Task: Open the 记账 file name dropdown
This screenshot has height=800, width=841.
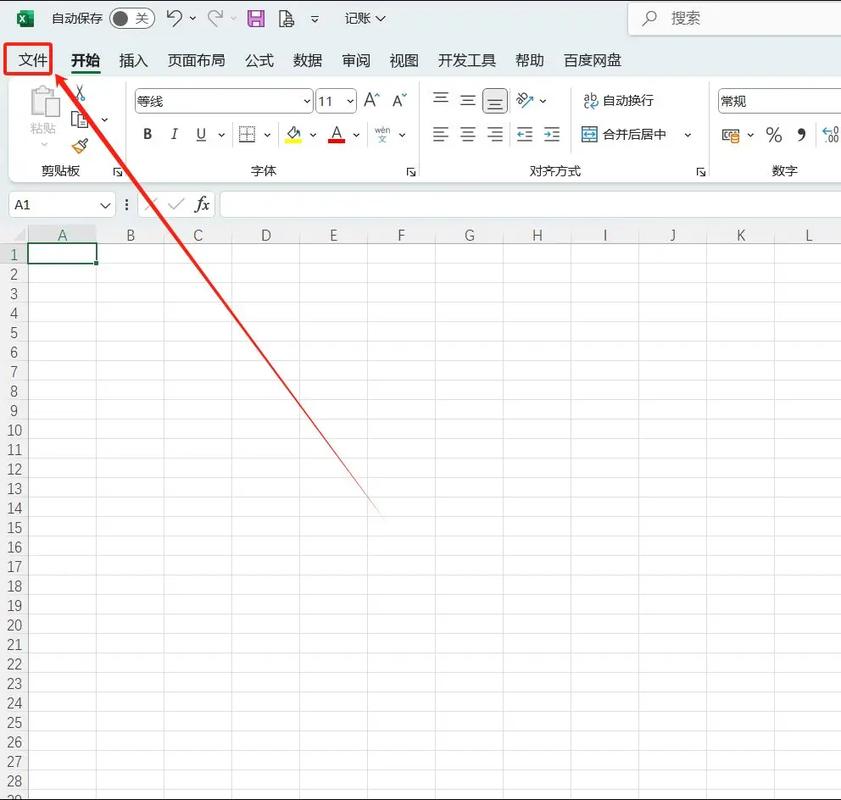Action: (x=365, y=19)
